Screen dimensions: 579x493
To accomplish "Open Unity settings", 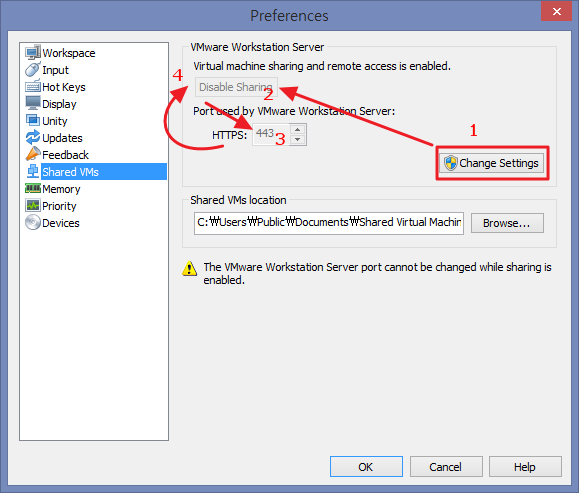I will tap(55, 121).
